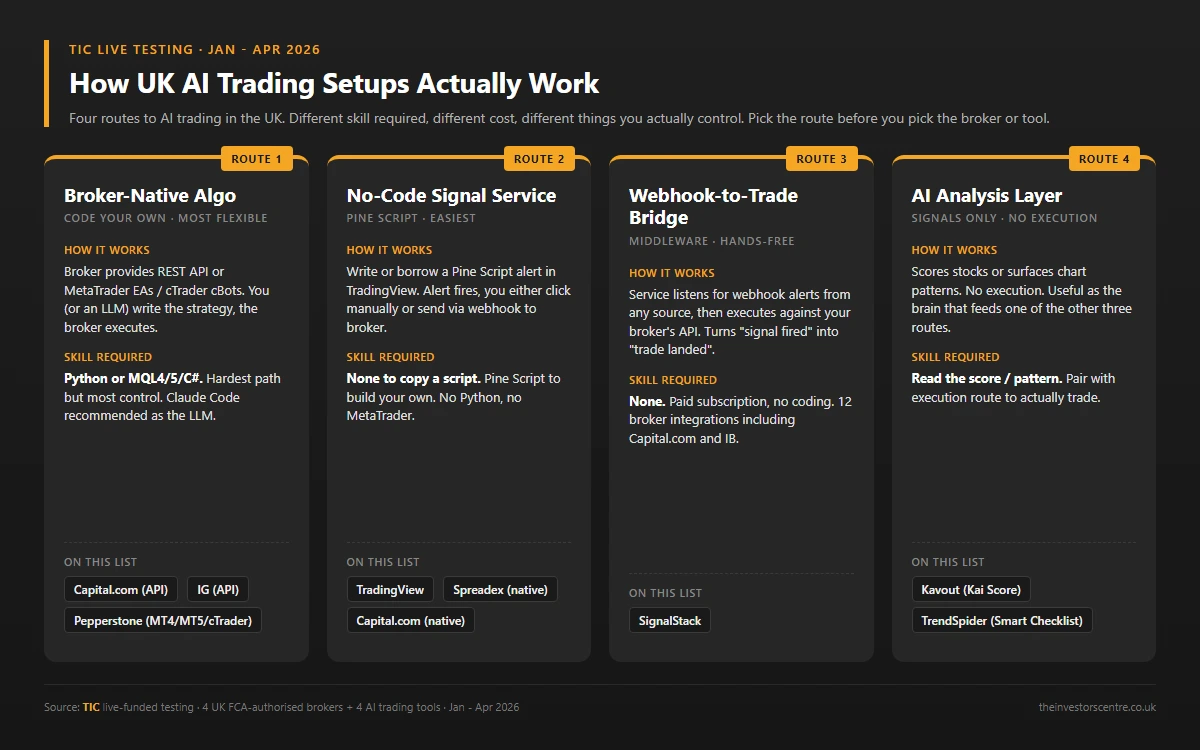Click the theinvestorscentre.co.uk footer link
Screen dimensions: 1200x750
[1097, 707]
